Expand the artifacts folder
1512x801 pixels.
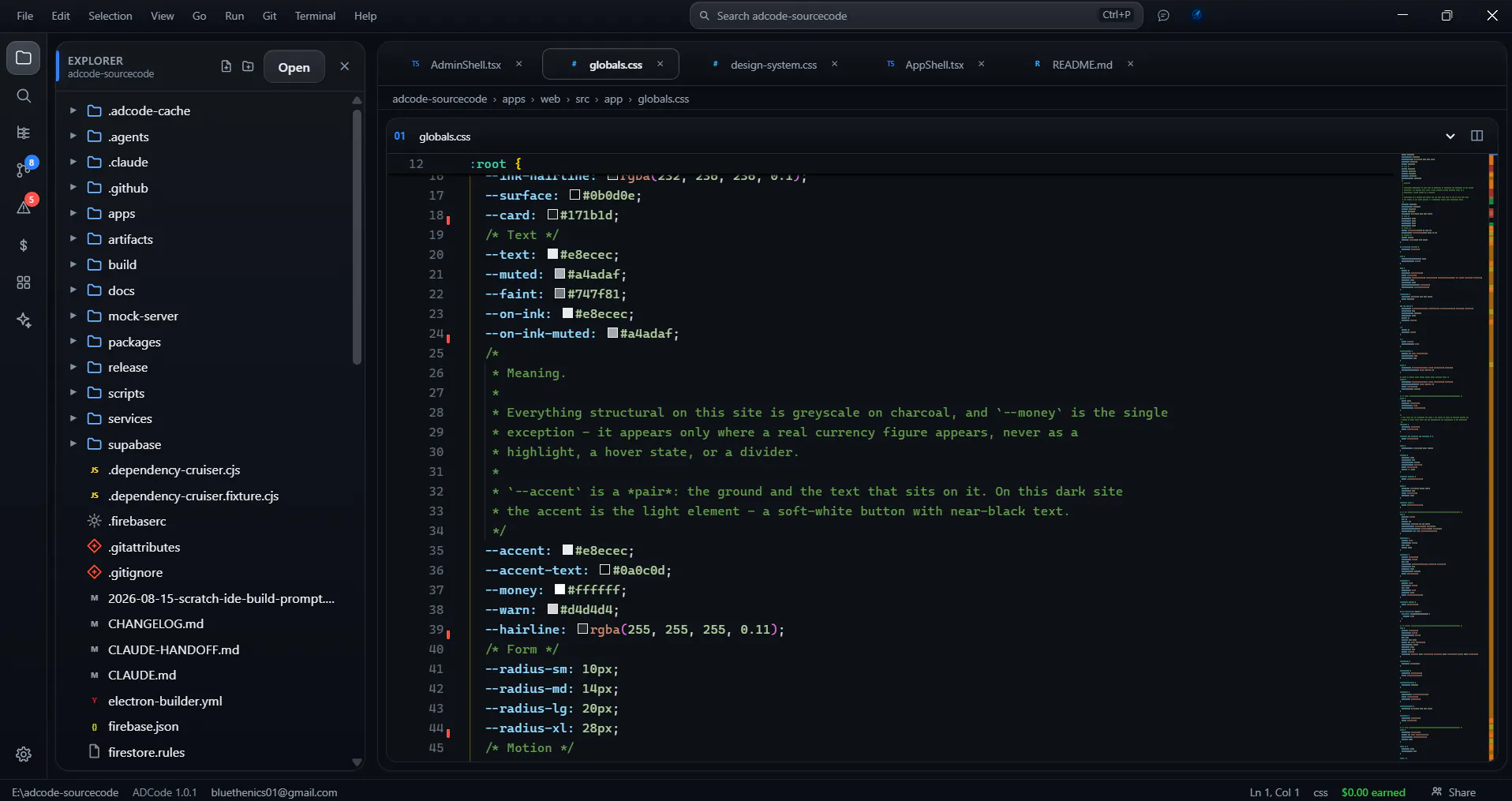[x=73, y=238]
